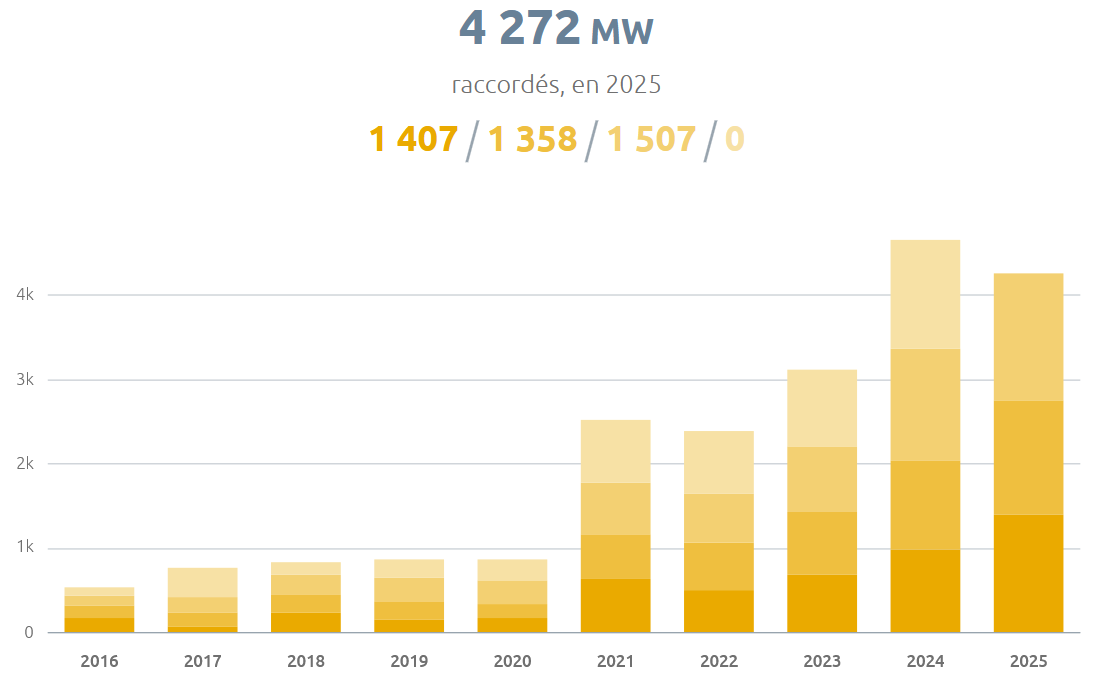Click the 1 507 legend value
Screen dimensions: 1100x692
tap(650, 139)
